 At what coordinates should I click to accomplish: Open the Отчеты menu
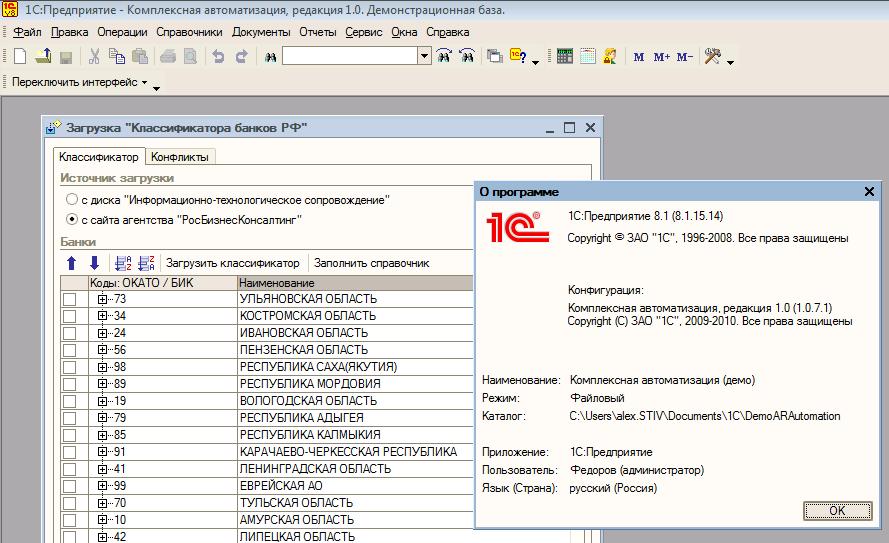point(318,32)
